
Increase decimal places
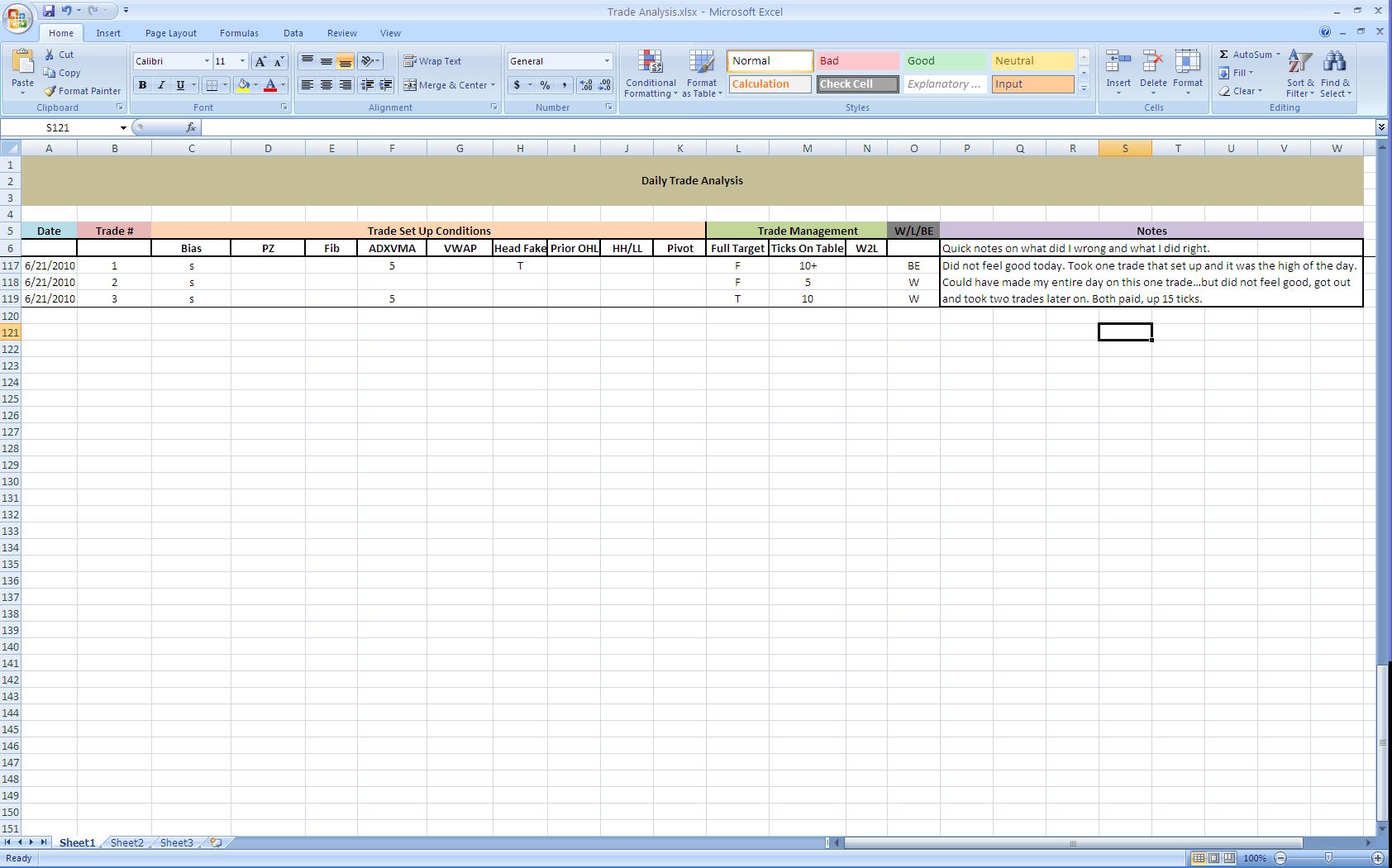[586, 85]
